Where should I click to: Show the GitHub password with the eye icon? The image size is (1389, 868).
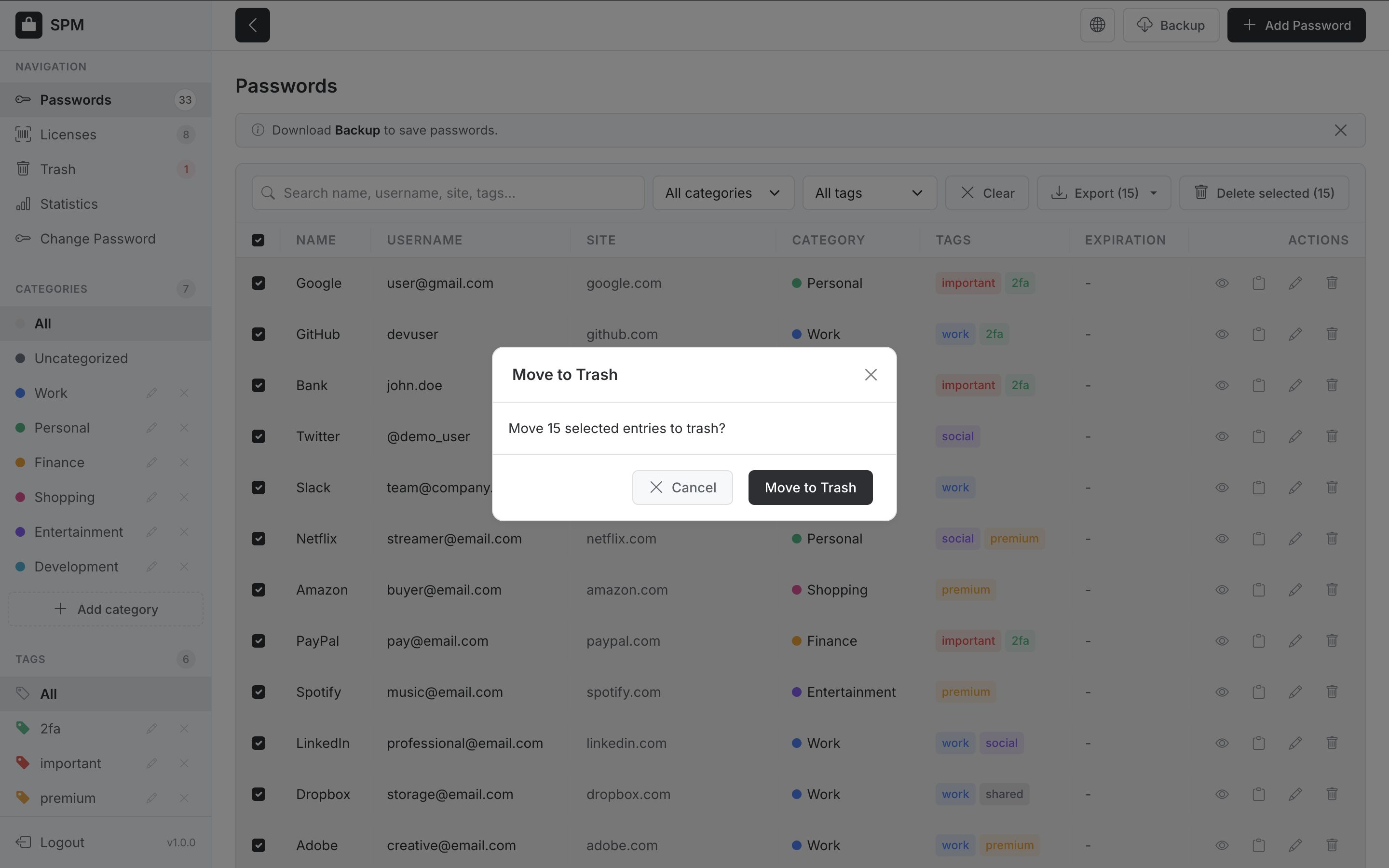pyautogui.click(x=1221, y=334)
